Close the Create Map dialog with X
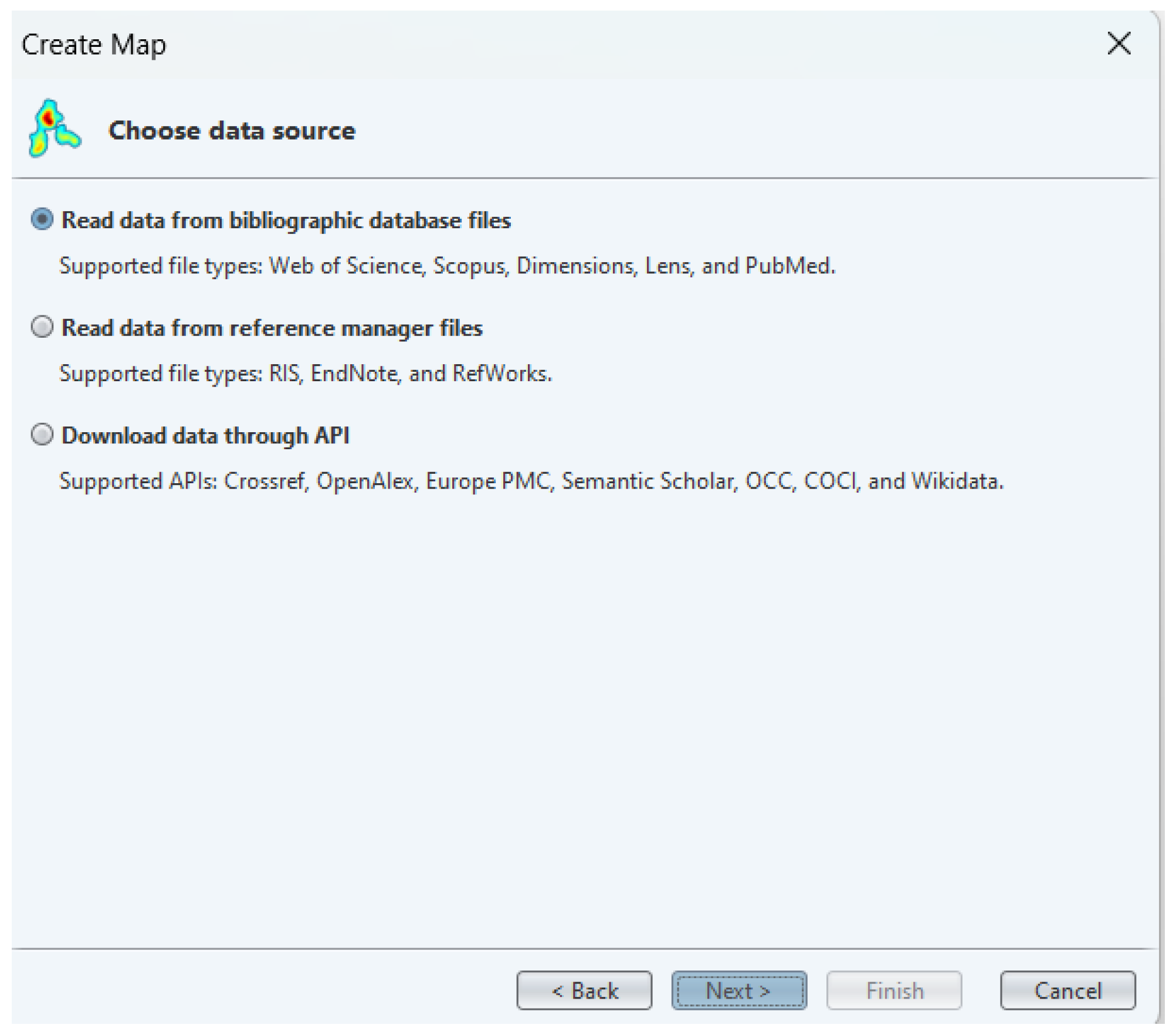The image size is (1176, 1035). click(1118, 43)
